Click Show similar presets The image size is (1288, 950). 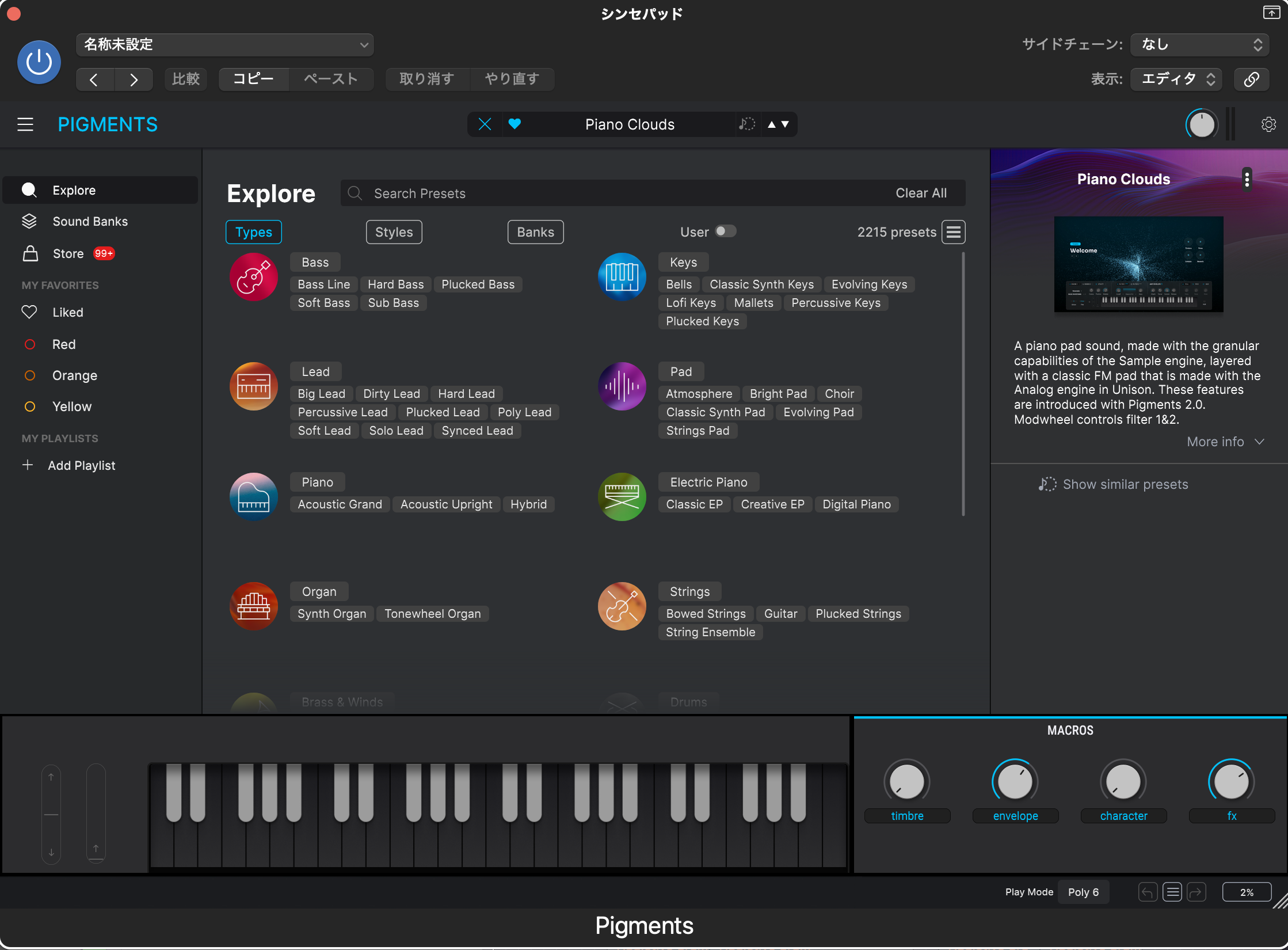point(1113,484)
